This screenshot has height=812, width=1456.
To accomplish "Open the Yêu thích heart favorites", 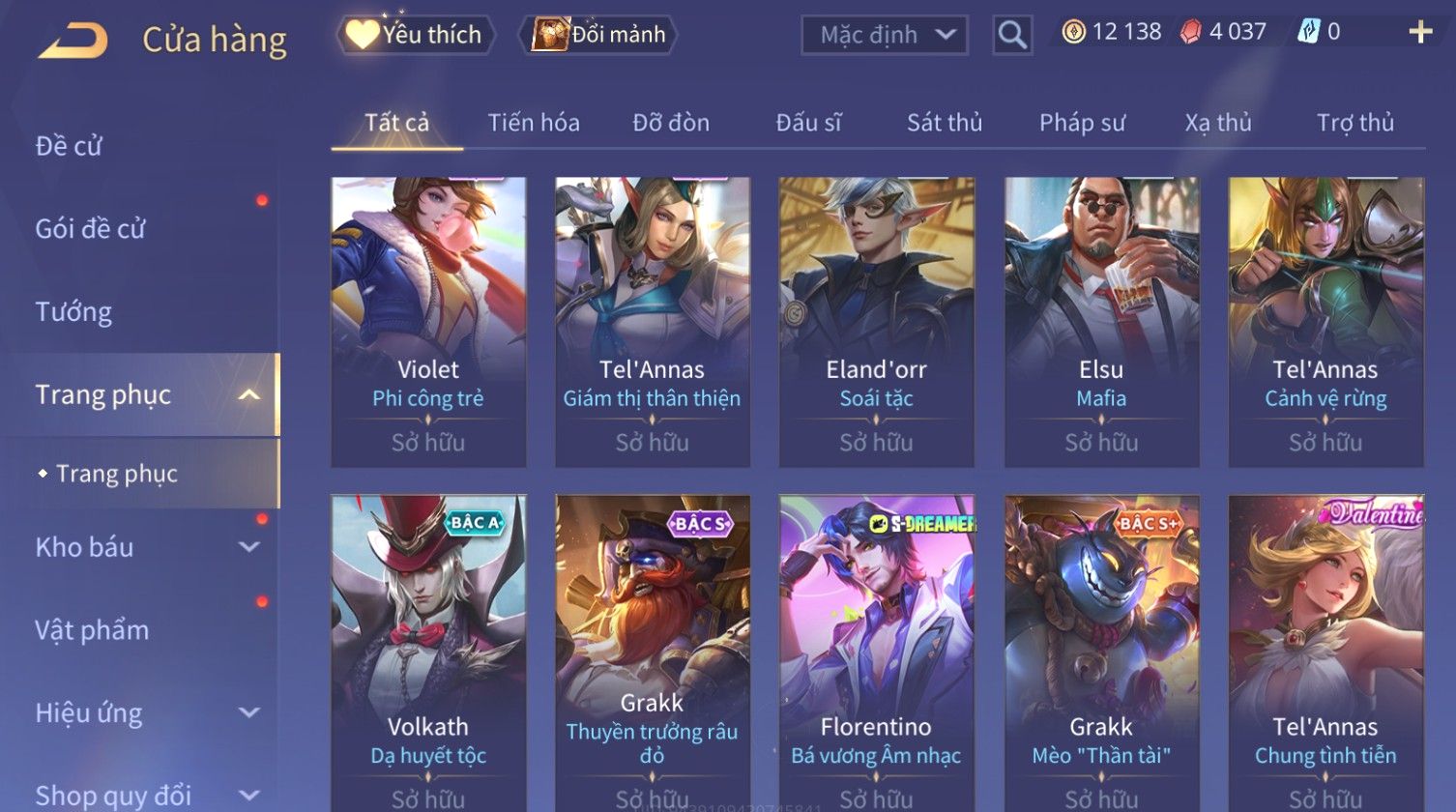I will [415, 35].
